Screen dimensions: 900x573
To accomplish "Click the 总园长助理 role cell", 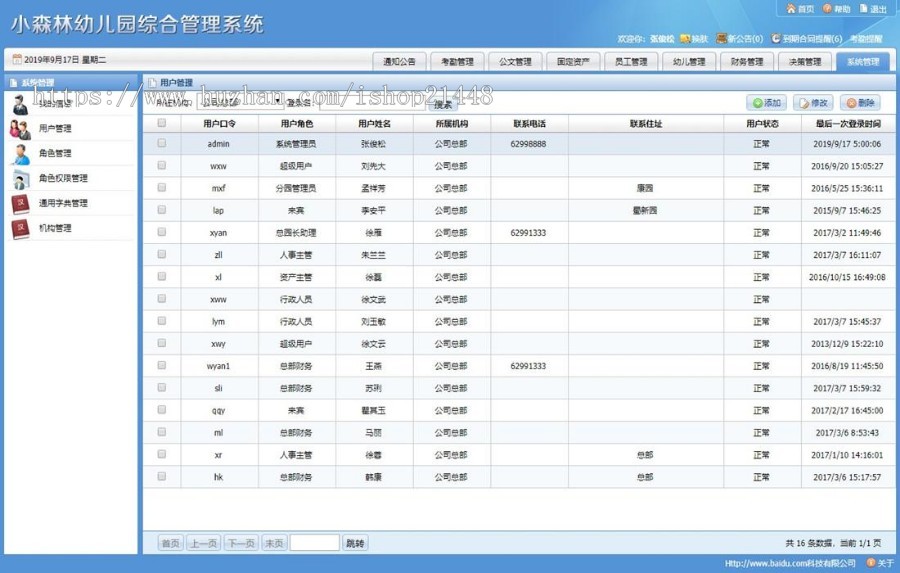I will (296, 233).
